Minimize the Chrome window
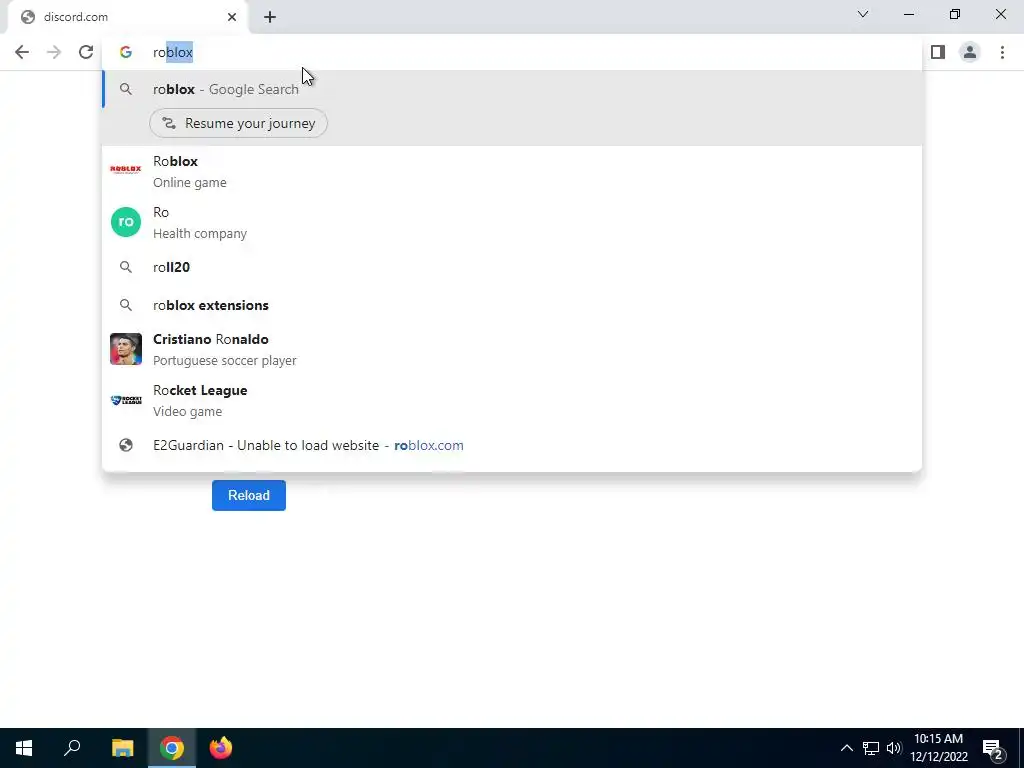This screenshot has width=1024, height=768. coord(908,14)
